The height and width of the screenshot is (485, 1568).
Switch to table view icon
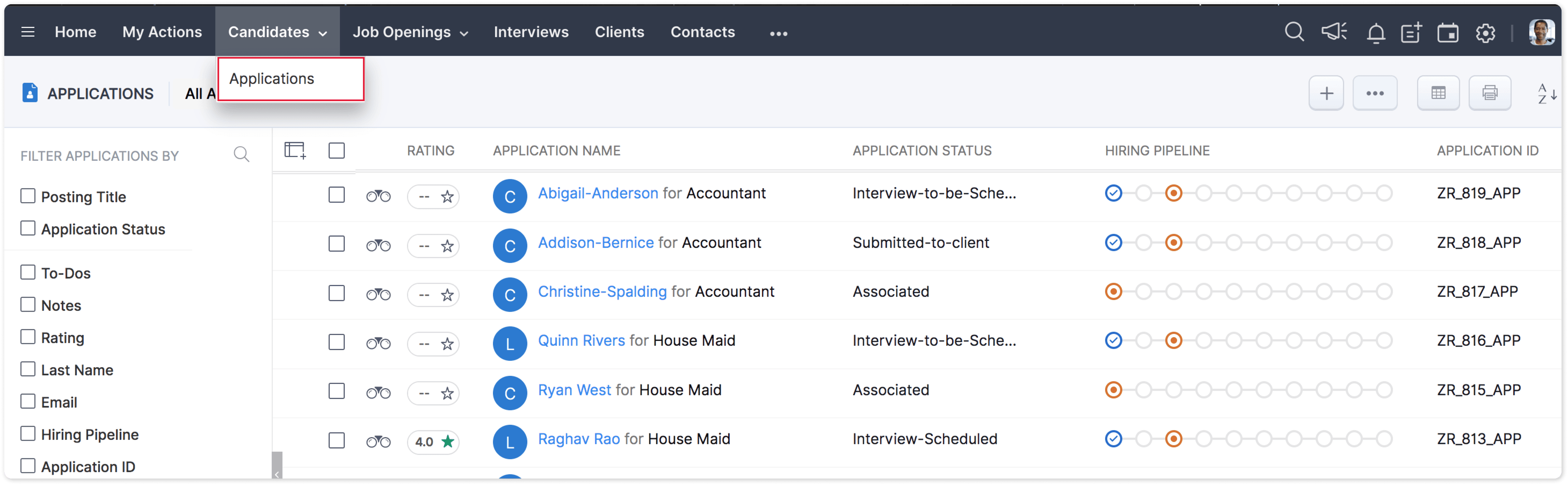(1438, 93)
